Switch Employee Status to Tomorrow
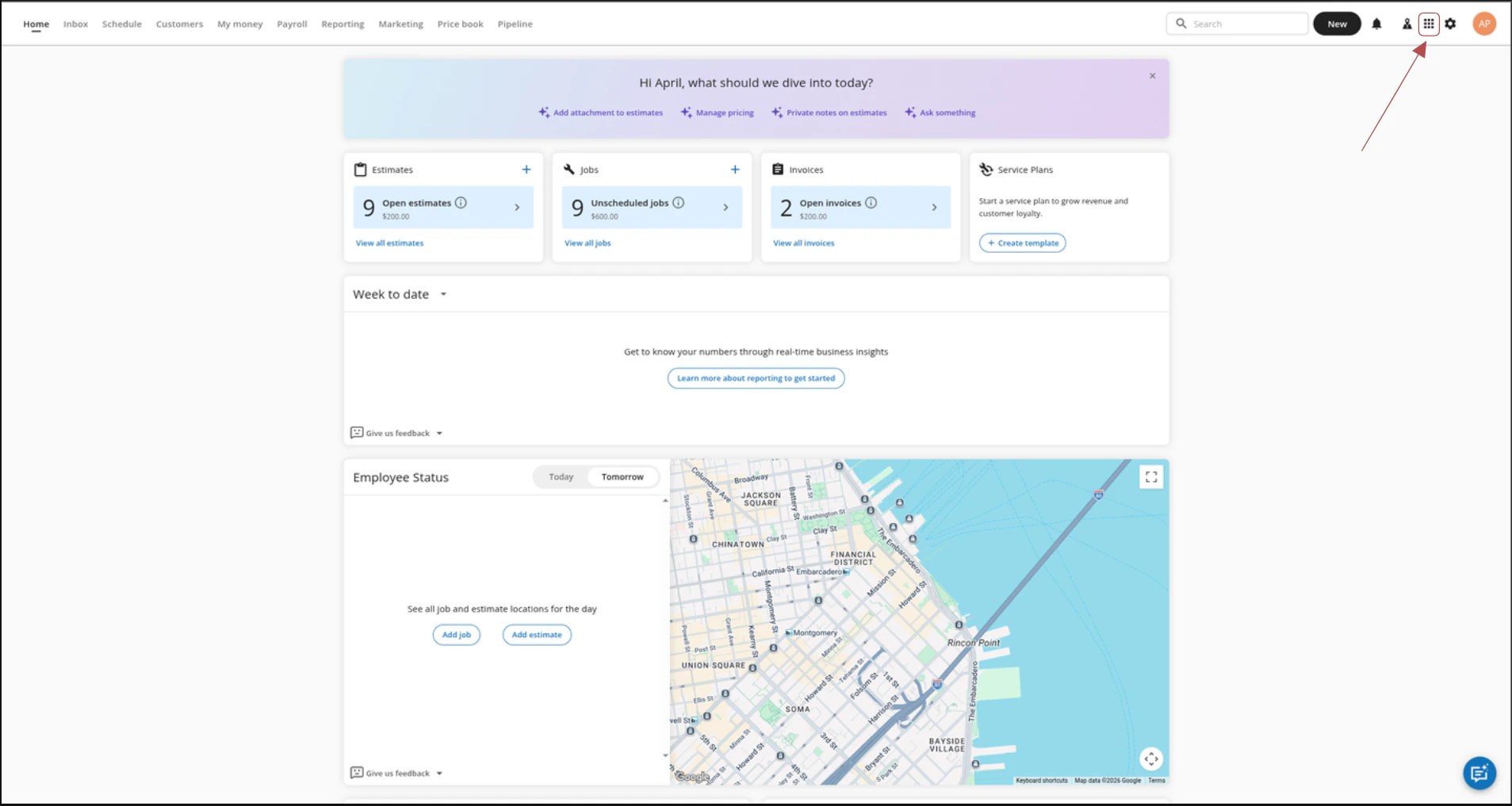Image resolution: width=1512 pixels, height=806 pixels. click(x=622, y=477)
